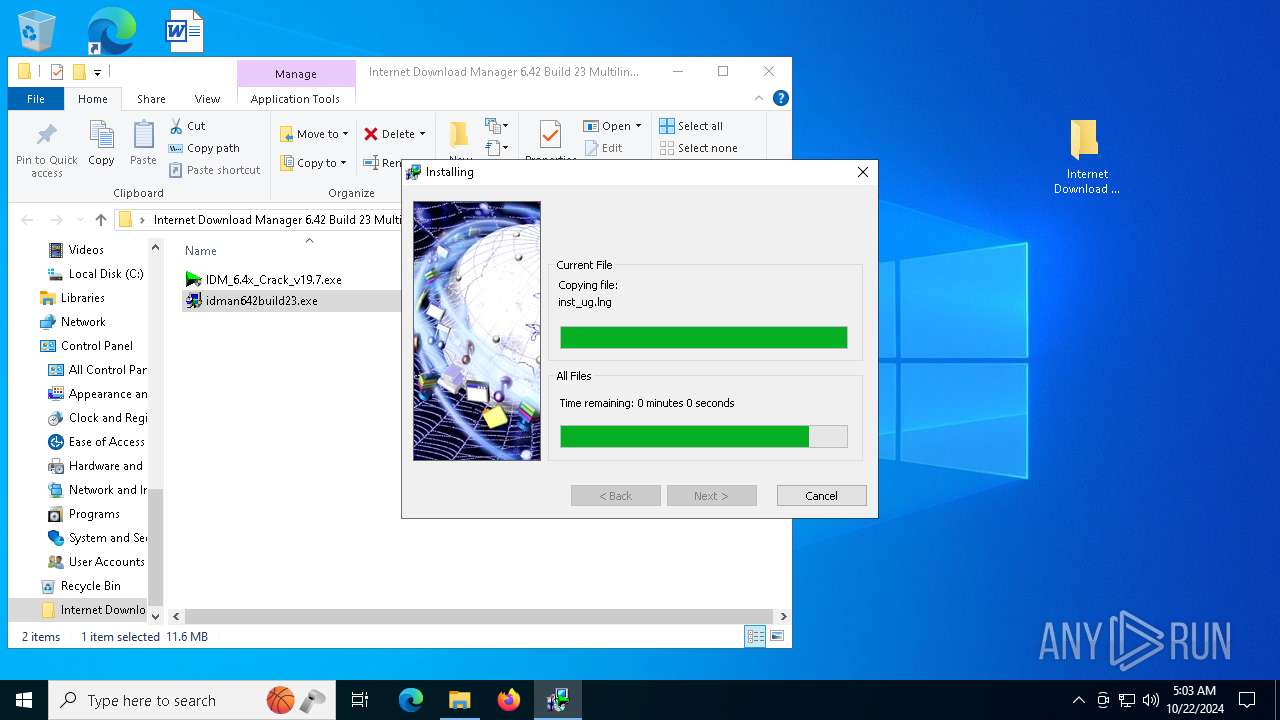This screenshot has width=1280, height=720.
Task: Navigate up one folder level arrow
Action: pos(101,220)
